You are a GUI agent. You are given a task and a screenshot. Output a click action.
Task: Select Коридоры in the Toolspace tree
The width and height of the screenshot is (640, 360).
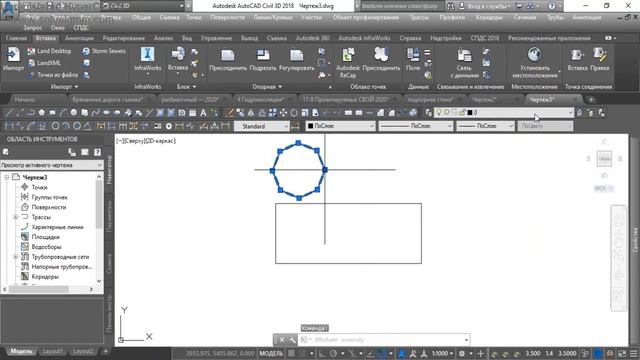pyautogui.click(x=45, y=277)
